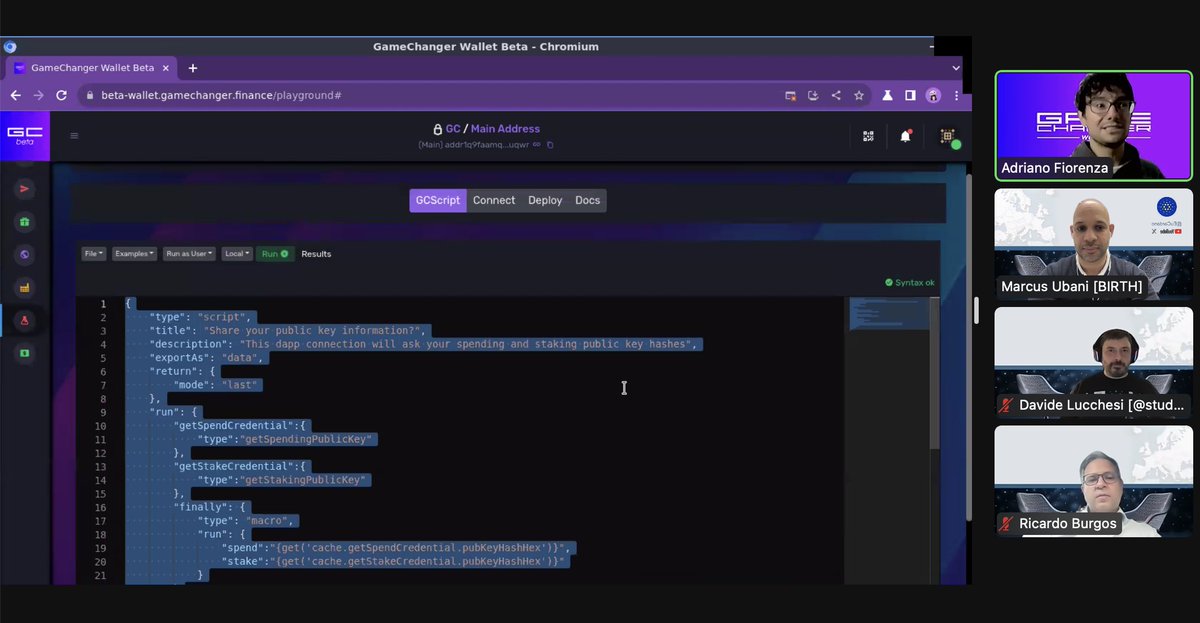
Task: Copy the main address using the copy icon
Action: (550, 145)
